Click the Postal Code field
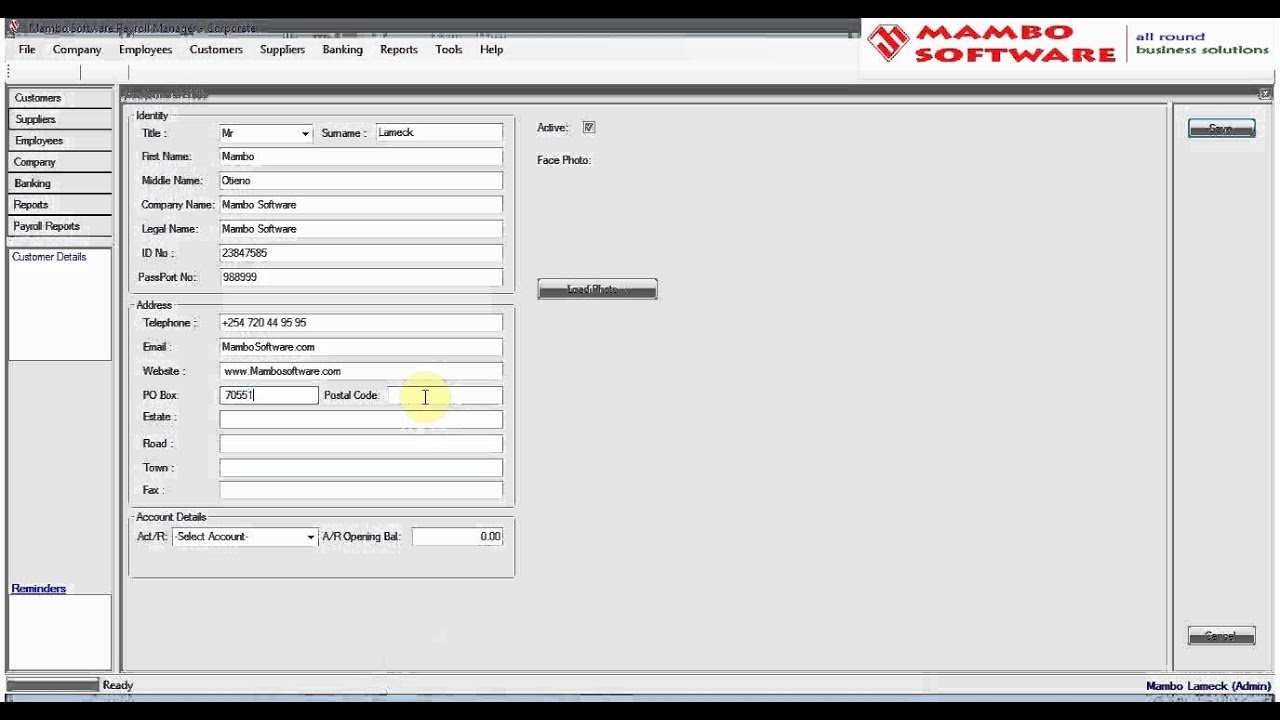Image resolution: width=1280 pixels, height=720 pixels. (444, 395)
